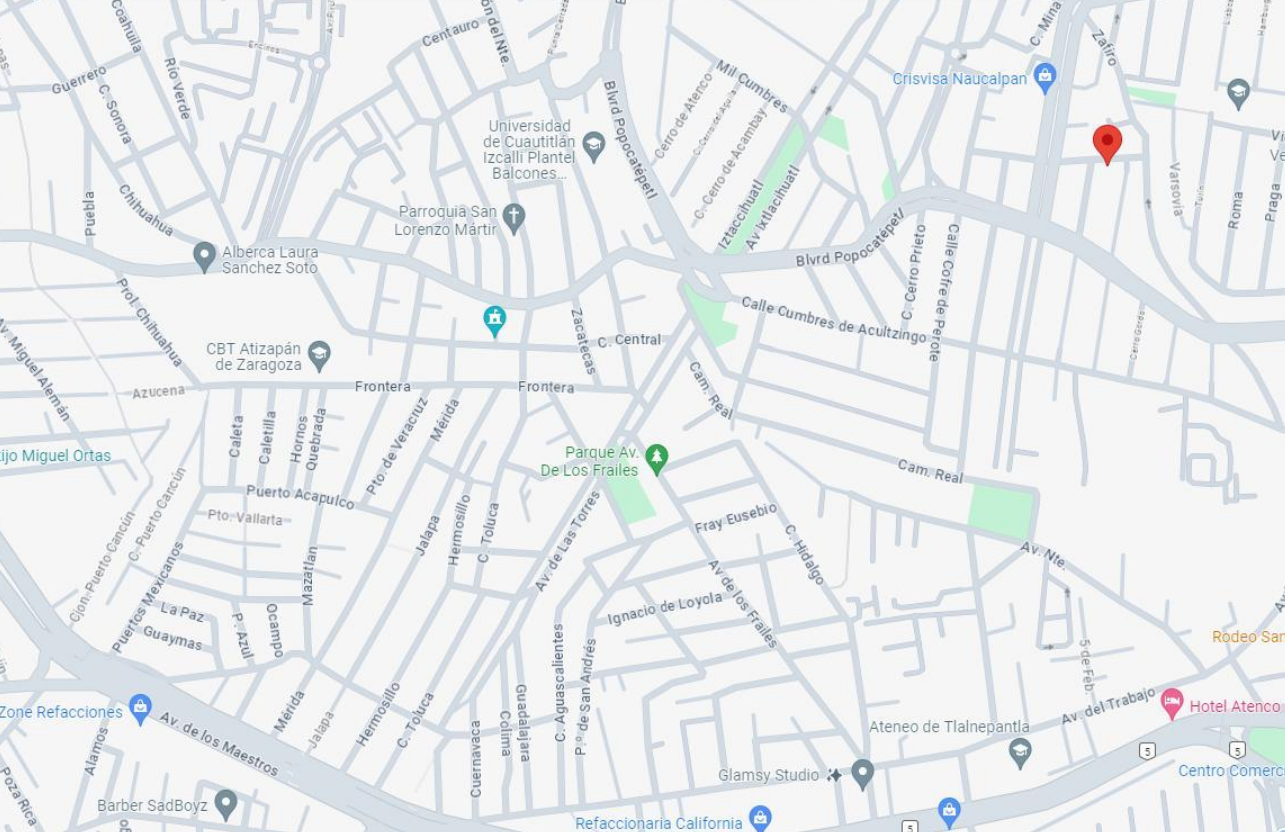
Task: Click the green park area on Cam. Real
Action: coord(1000,510)
